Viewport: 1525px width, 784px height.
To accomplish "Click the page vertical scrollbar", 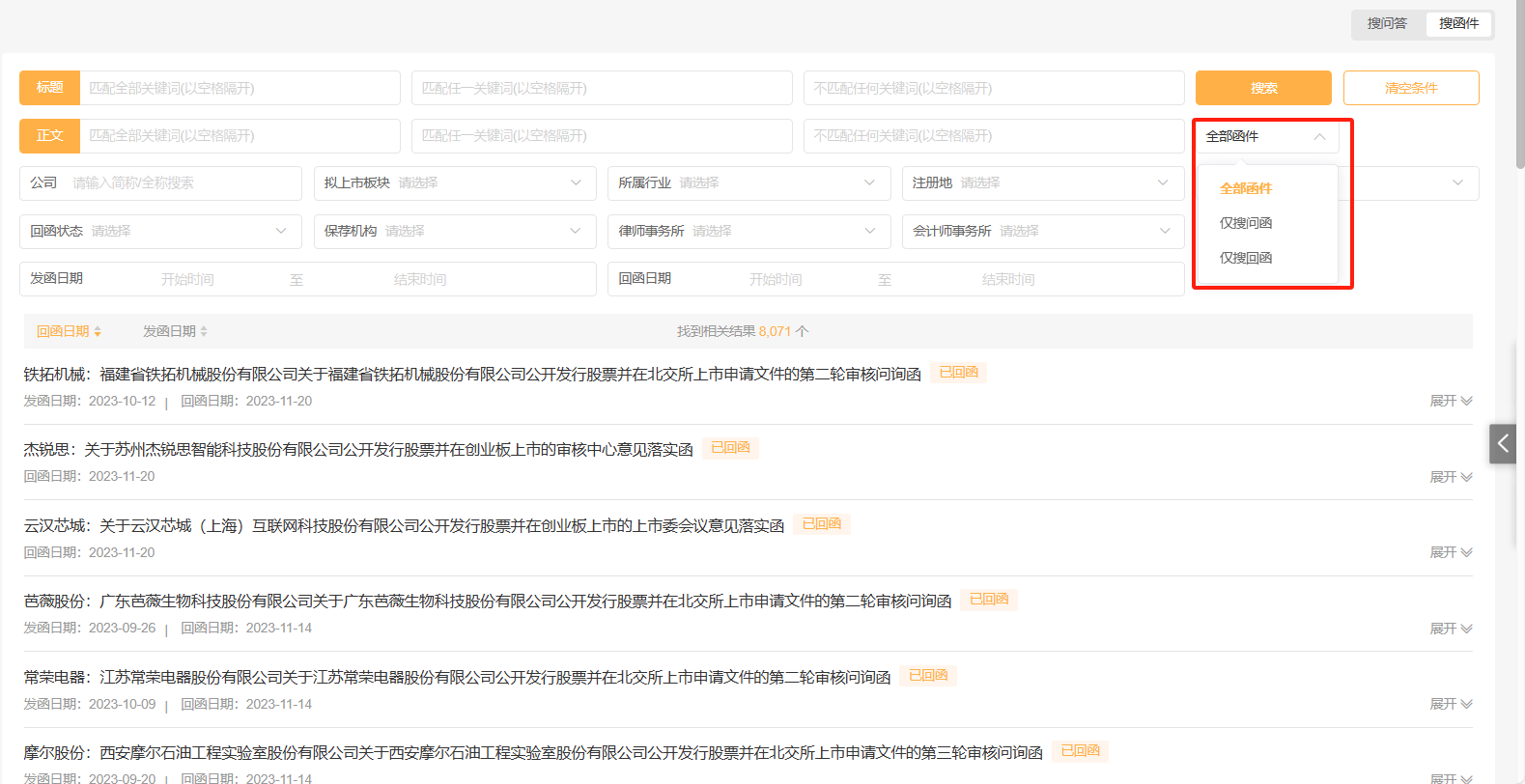I will click(1520, 85).
